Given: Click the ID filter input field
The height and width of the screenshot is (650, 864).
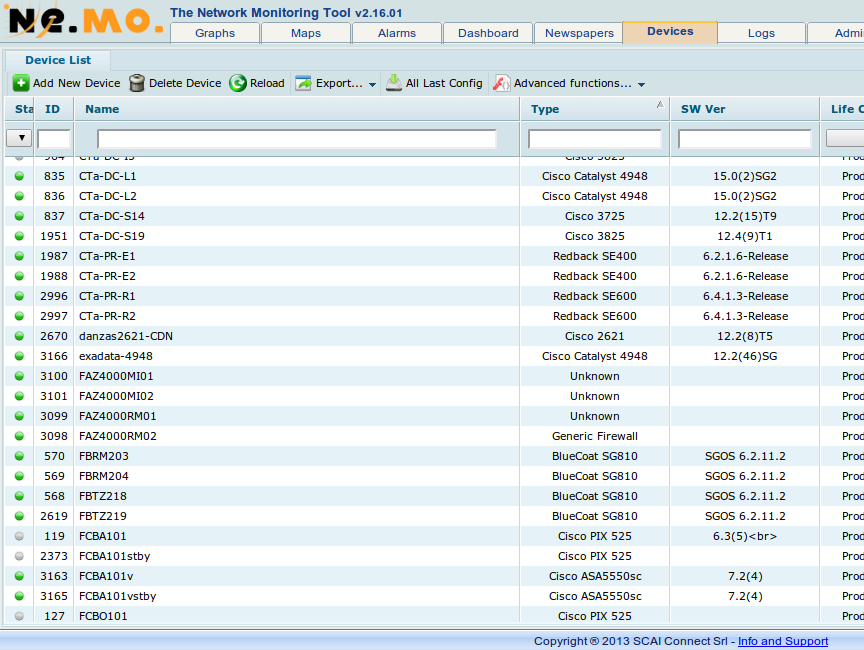Looking at the screenshot, I should coord(54,139).
